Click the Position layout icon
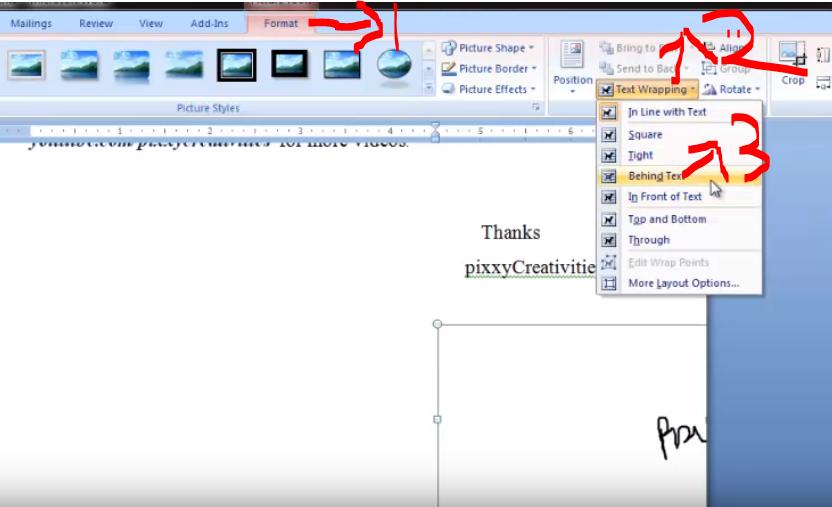 (x=572, y=54)
